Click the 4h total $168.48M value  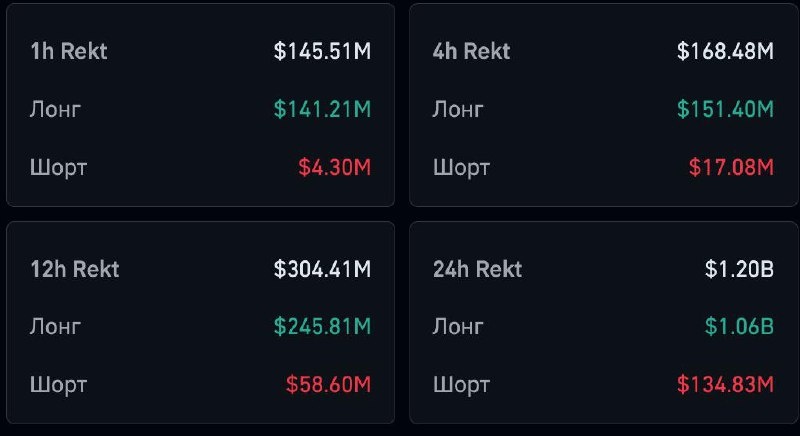(x=725, y=51)
